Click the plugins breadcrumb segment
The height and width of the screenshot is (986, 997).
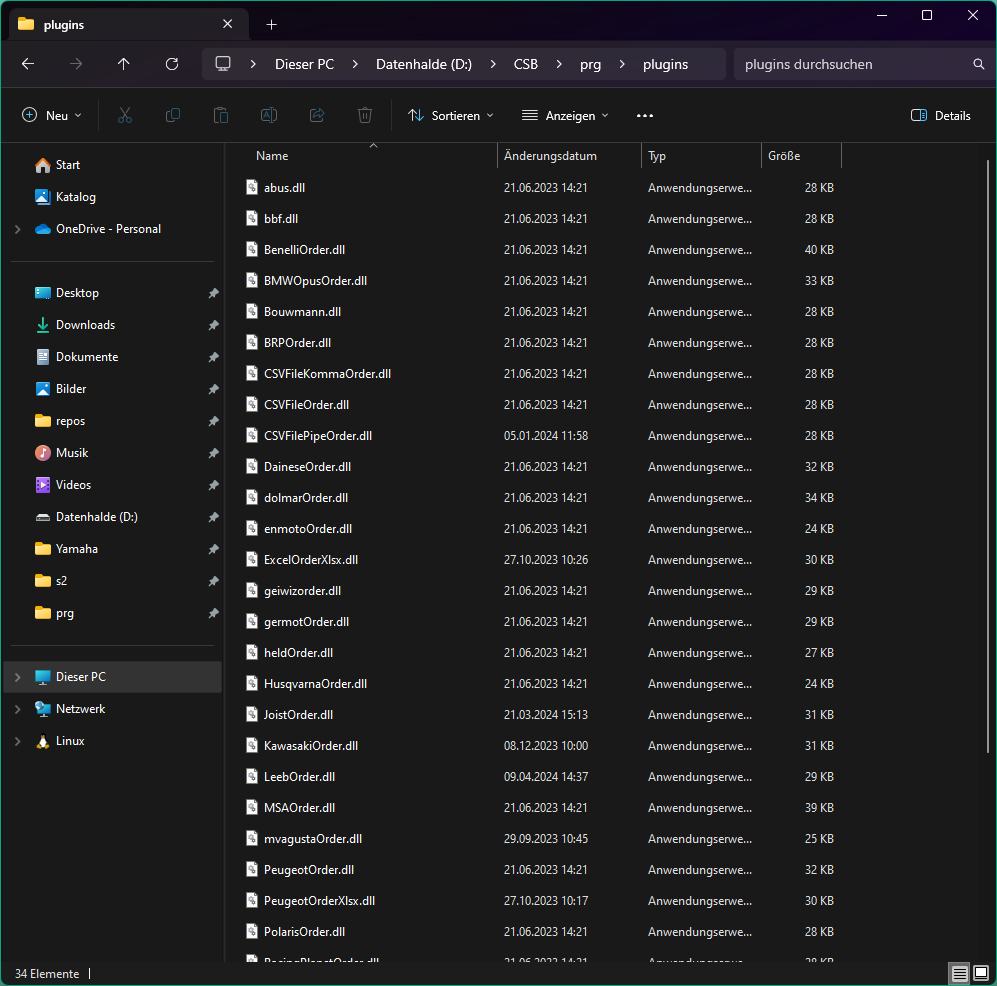666,64
